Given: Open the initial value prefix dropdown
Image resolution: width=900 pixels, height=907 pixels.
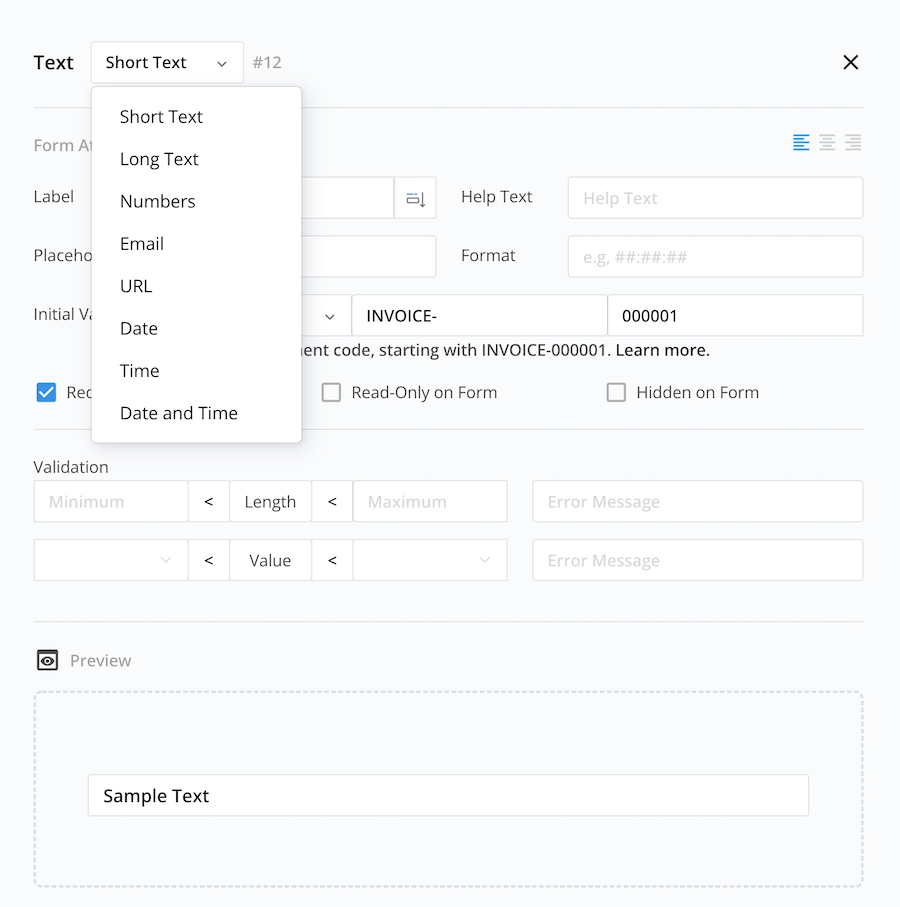Looking at the screenshot, I should [330, 315].
